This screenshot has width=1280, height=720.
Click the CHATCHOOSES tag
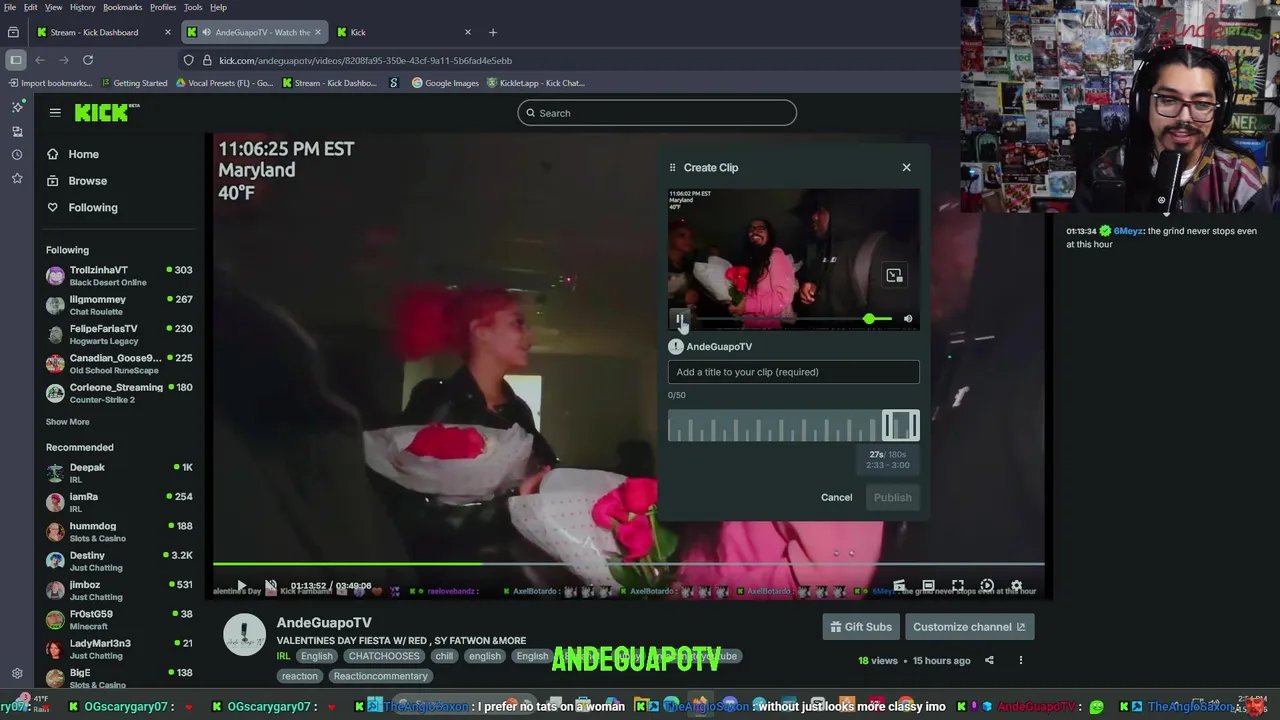pos(384,656)
